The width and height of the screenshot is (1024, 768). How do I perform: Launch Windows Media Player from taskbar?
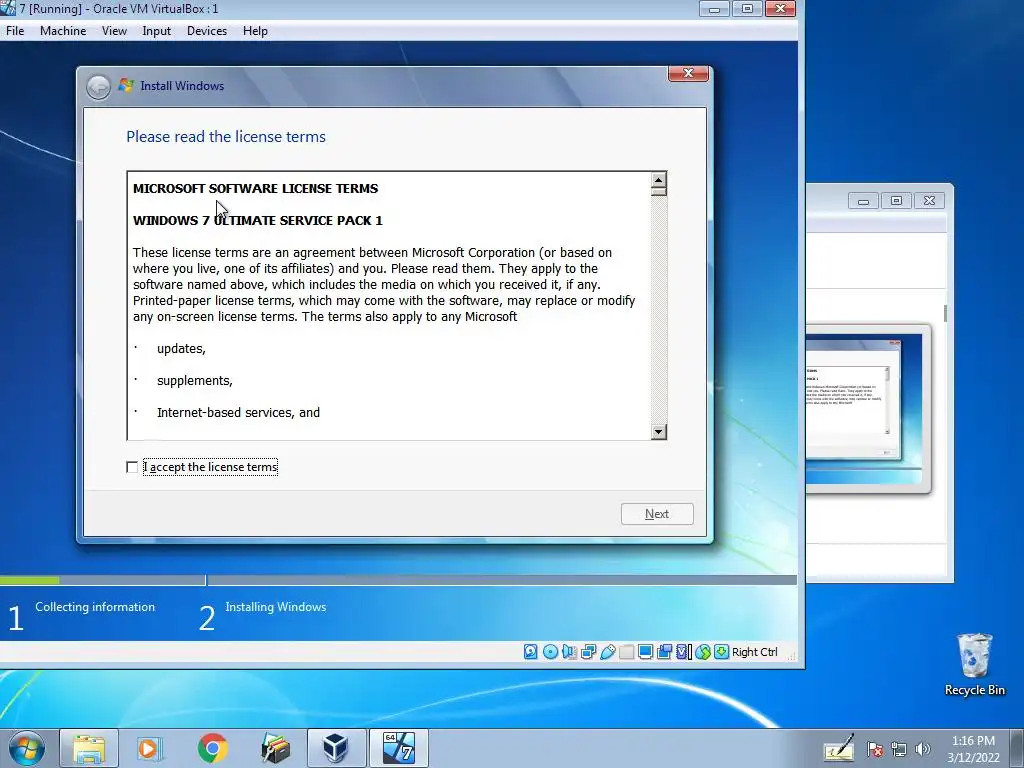pyautogui.click(x=150, y=748)
